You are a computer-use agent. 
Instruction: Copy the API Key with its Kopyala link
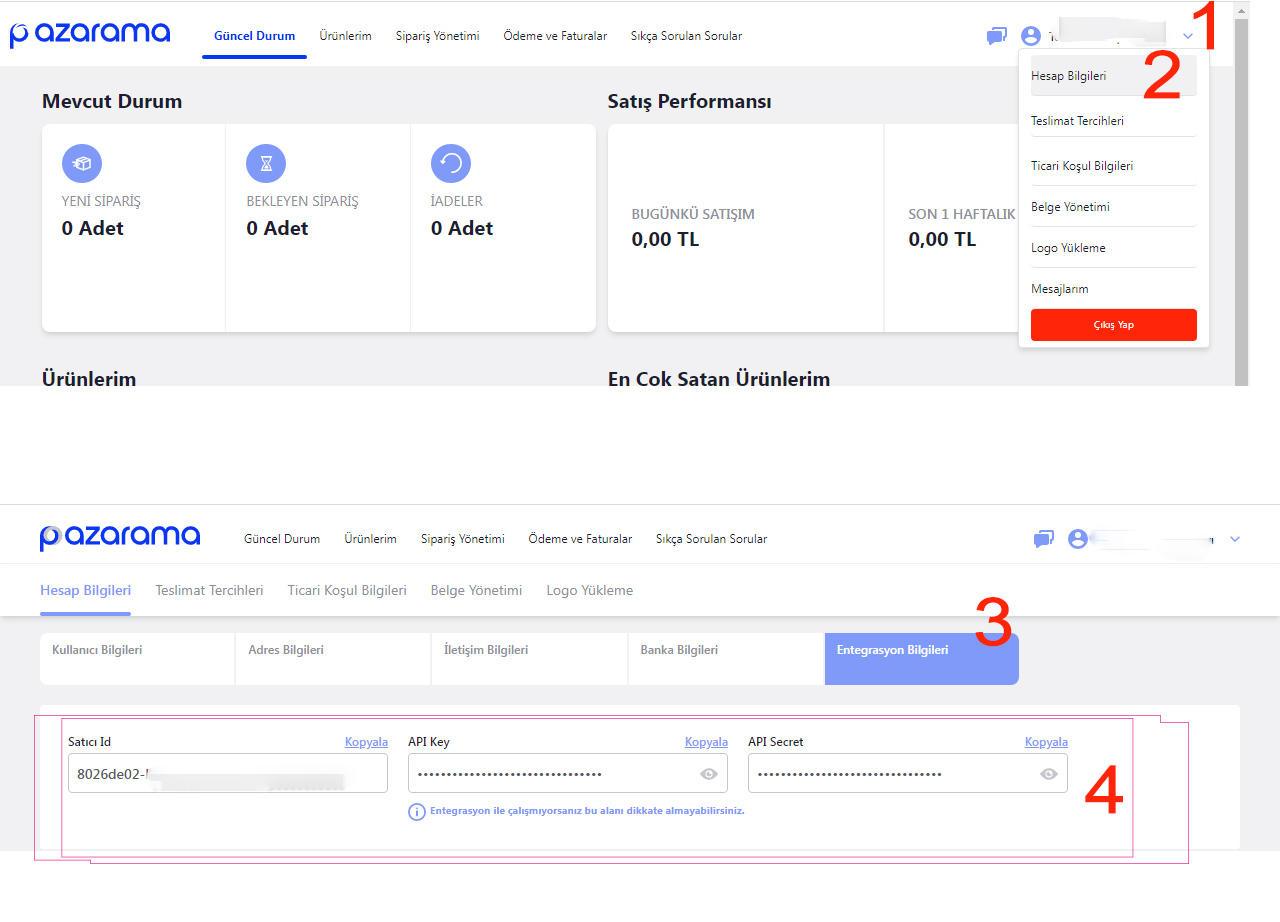point(706,742)
